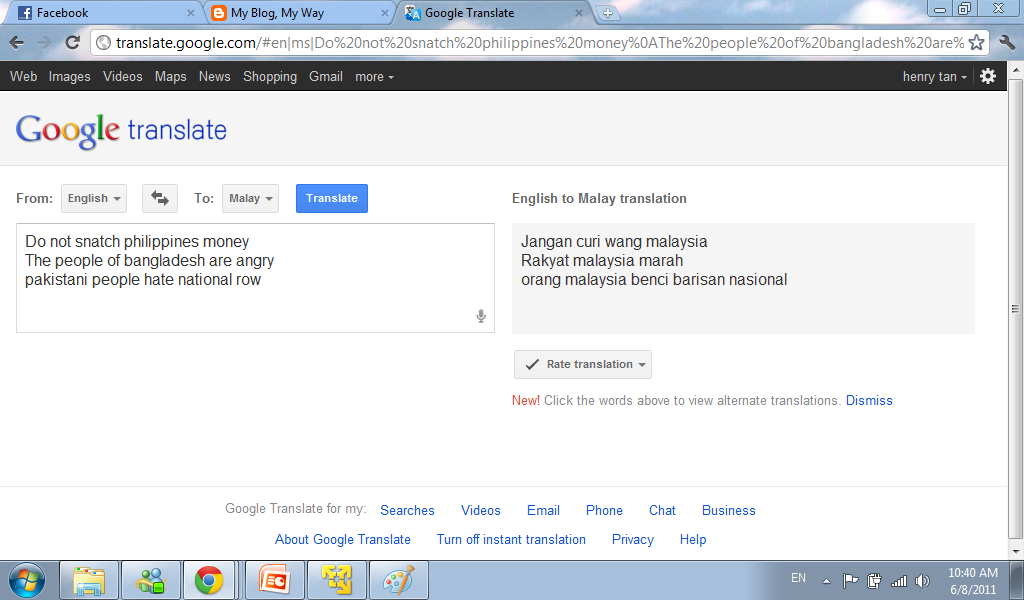Click the browser forward arrow
Image resolution: width=1024 pixels, height=600 pixels.
[x=44, y=43]
